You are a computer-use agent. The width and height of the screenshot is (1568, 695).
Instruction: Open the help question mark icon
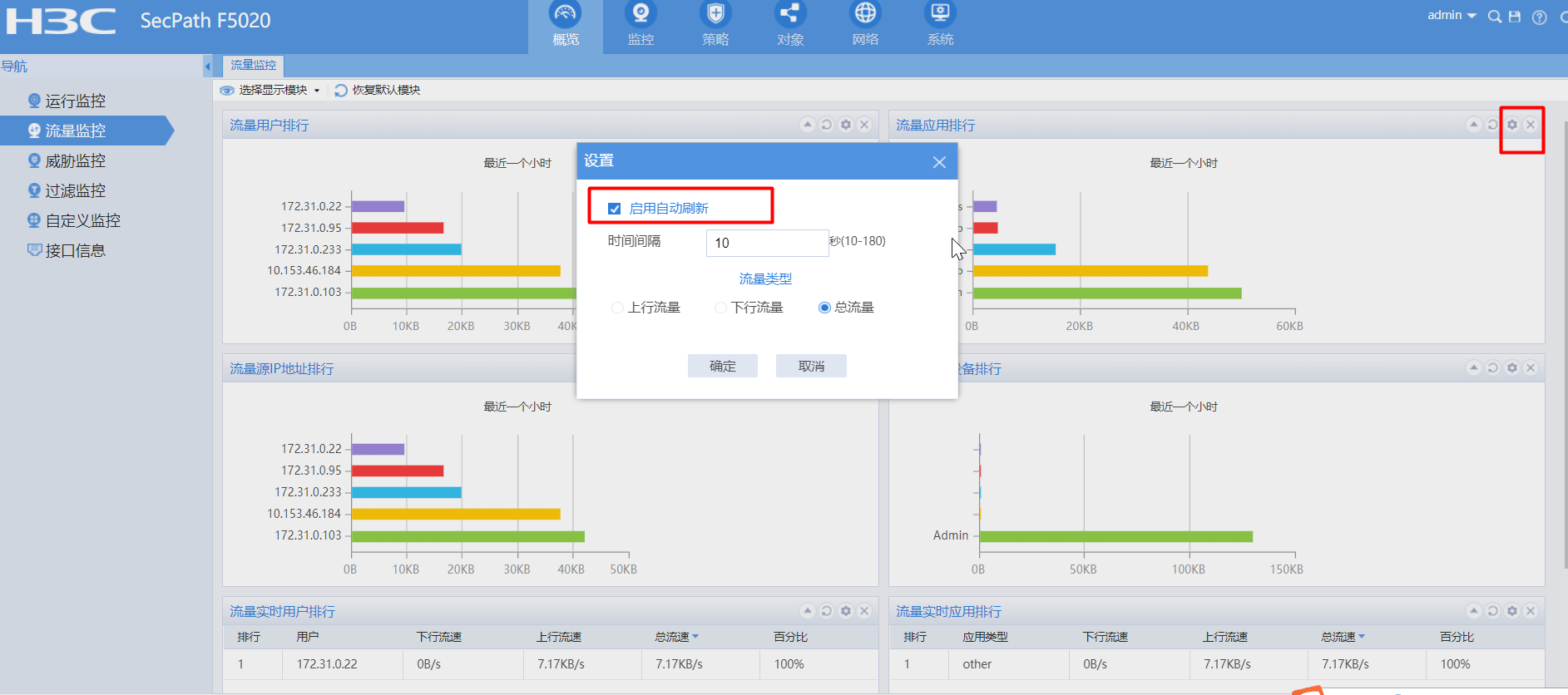click(1540, 17)
